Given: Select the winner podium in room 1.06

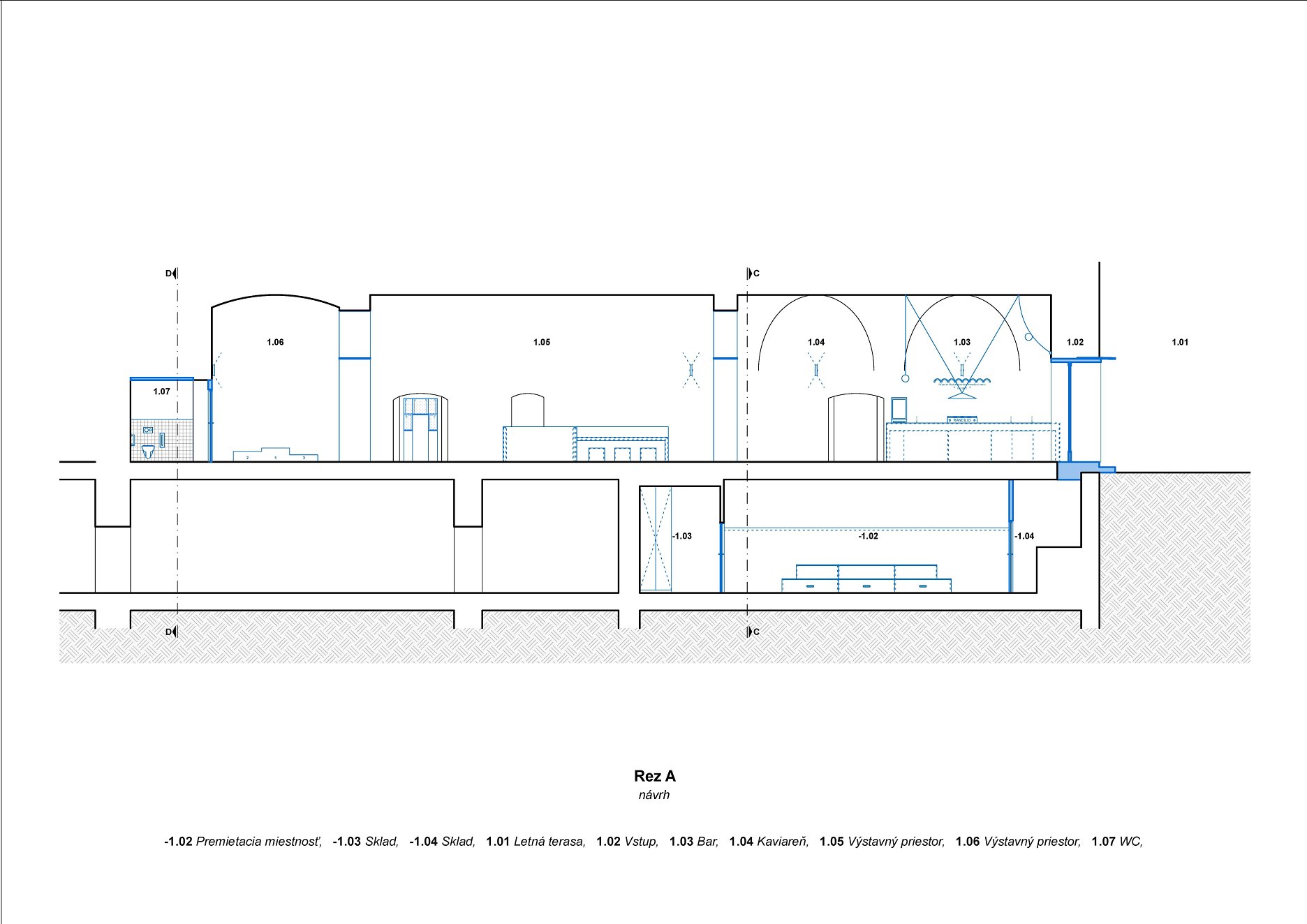Looking at the screenshot, I should pos(275,454).
